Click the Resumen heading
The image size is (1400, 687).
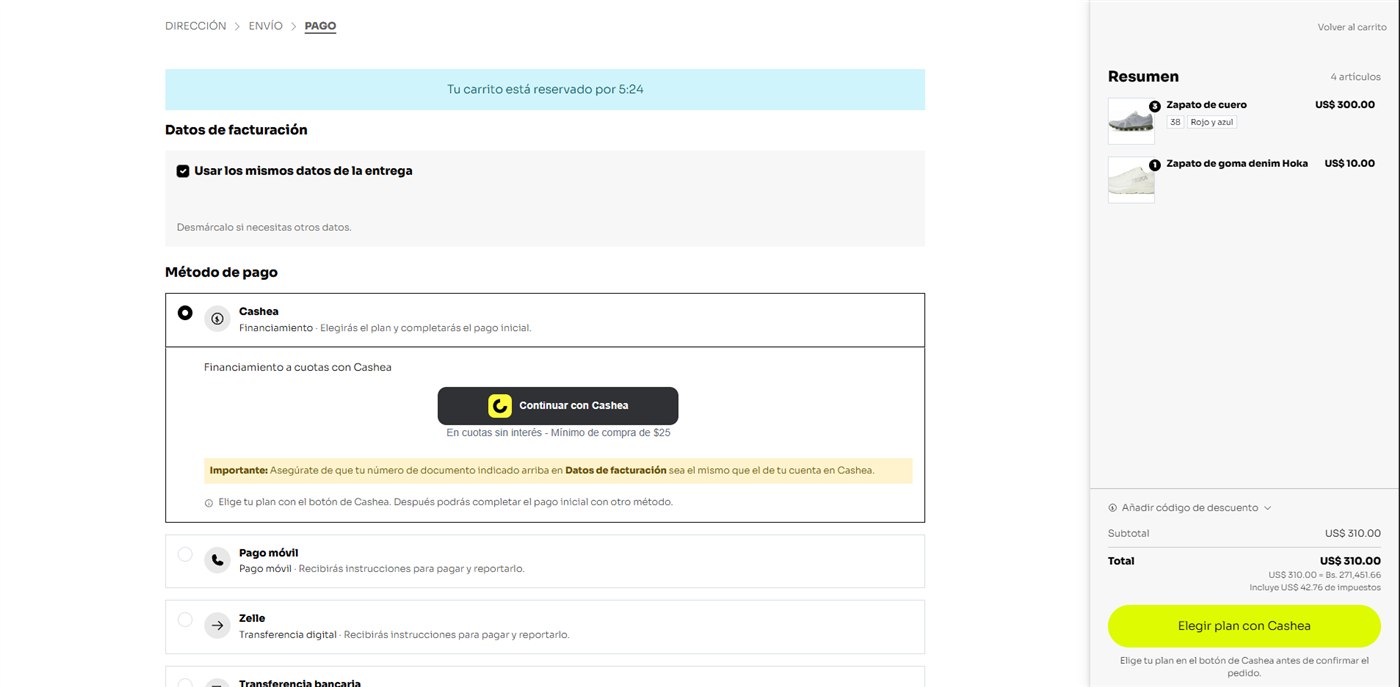[x=1143, y=77]
